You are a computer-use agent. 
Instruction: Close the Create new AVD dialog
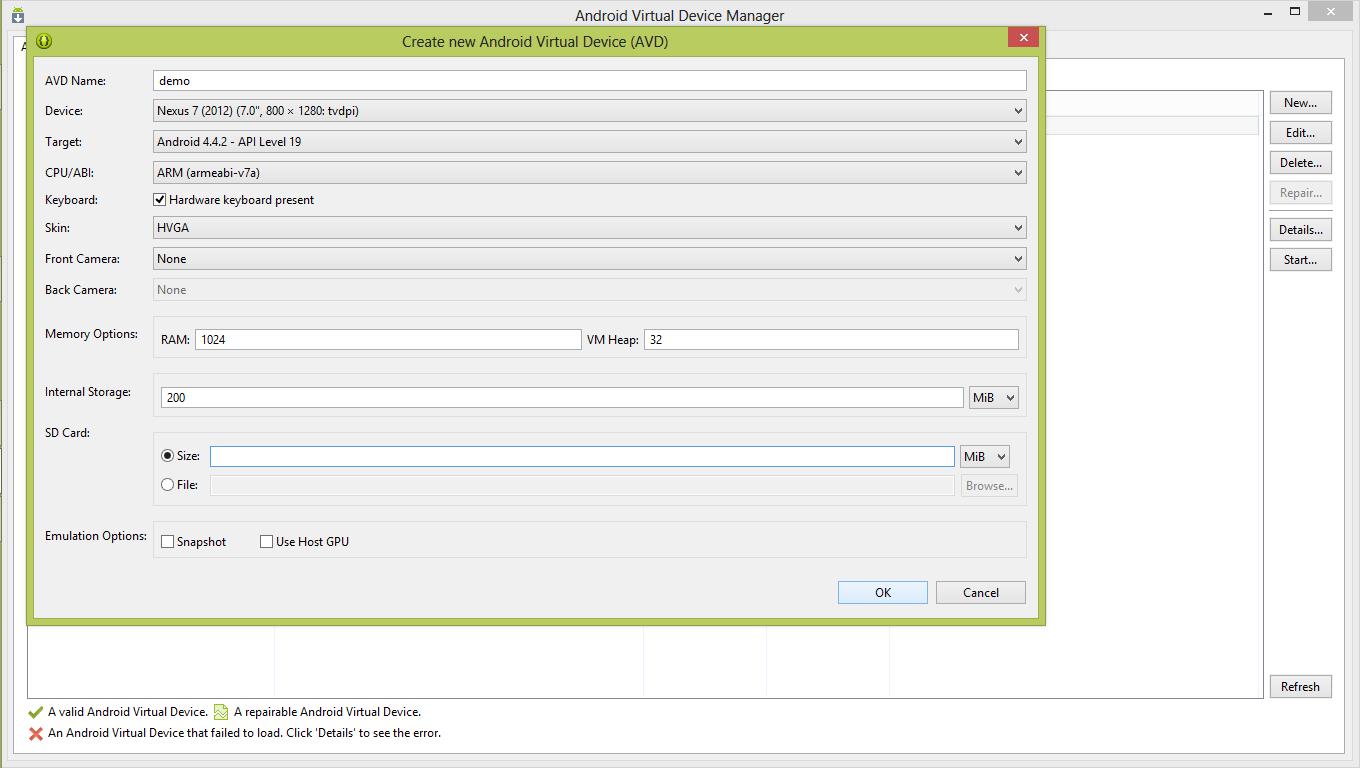click(x=1023, y=37)
